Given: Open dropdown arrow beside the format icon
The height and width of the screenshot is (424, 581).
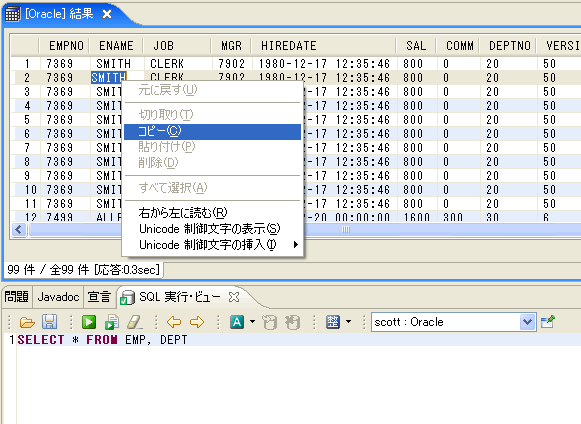Looking at the screenshot, I should (348, 322).
